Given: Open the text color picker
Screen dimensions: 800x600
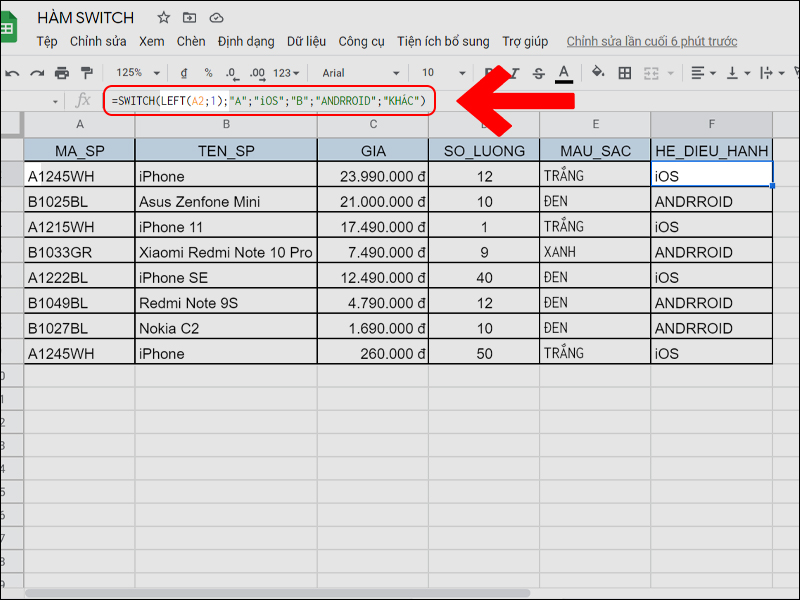Looking at the screenshot, I should coord(563,73).
